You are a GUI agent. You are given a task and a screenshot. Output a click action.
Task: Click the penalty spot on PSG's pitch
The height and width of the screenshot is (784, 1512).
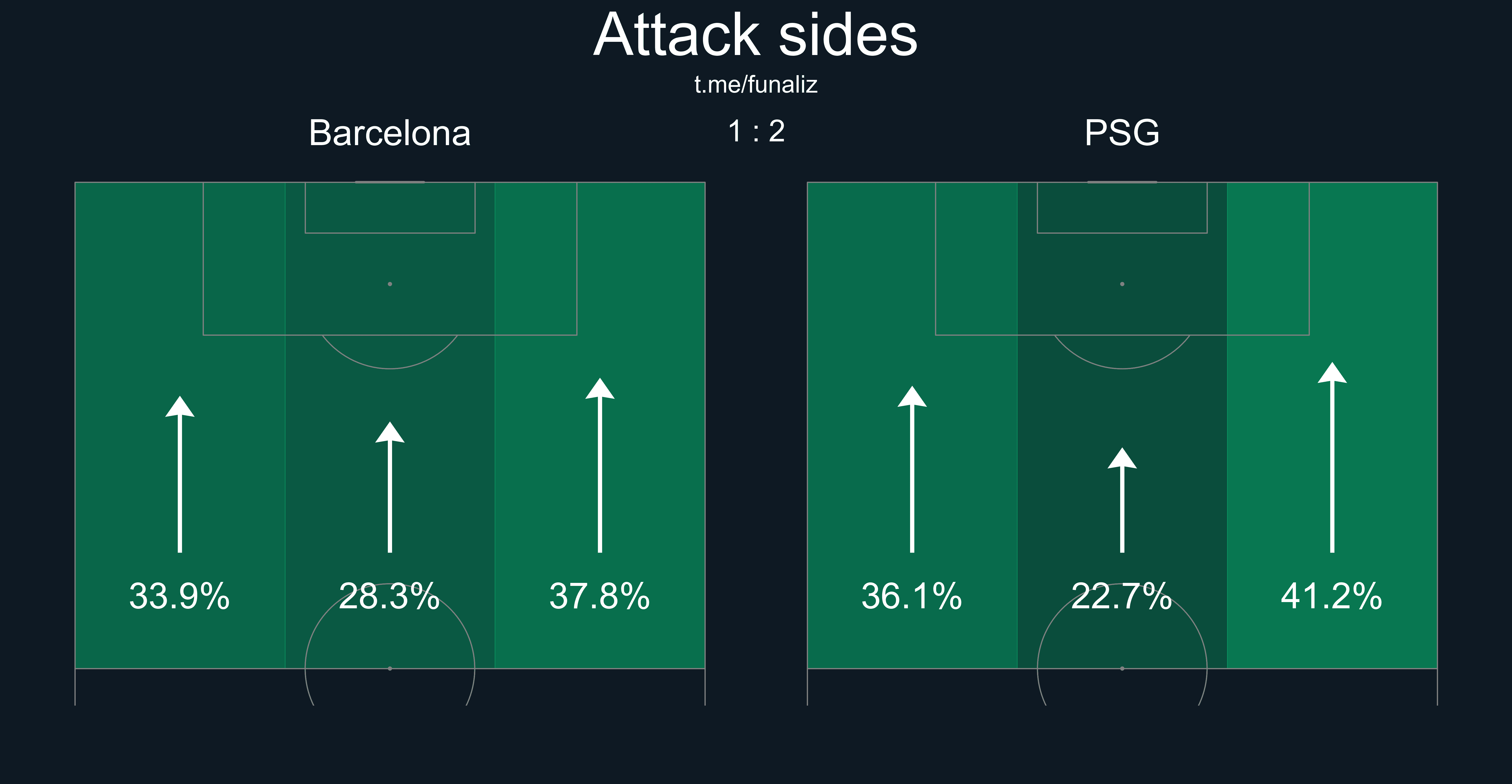(x=1122, y=284)
